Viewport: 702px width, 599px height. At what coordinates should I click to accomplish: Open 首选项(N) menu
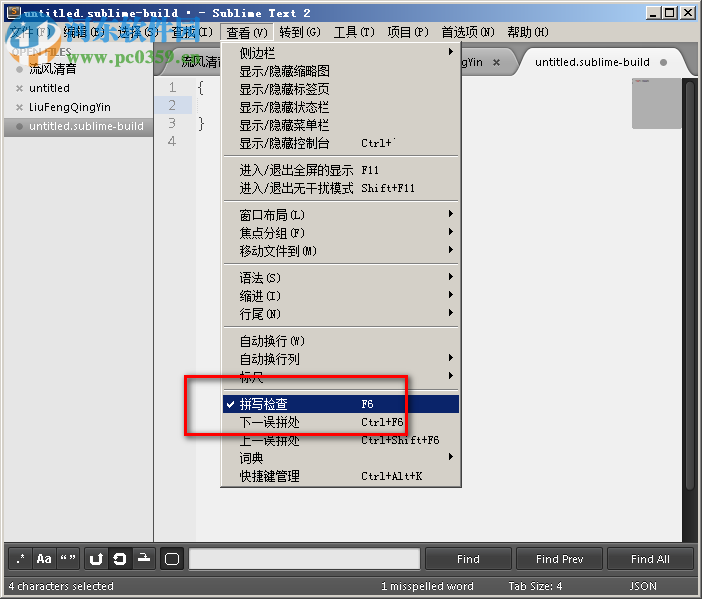point(468,32)
